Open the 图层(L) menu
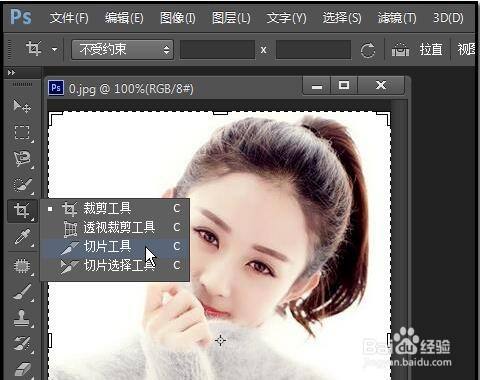 click(231, 18)
